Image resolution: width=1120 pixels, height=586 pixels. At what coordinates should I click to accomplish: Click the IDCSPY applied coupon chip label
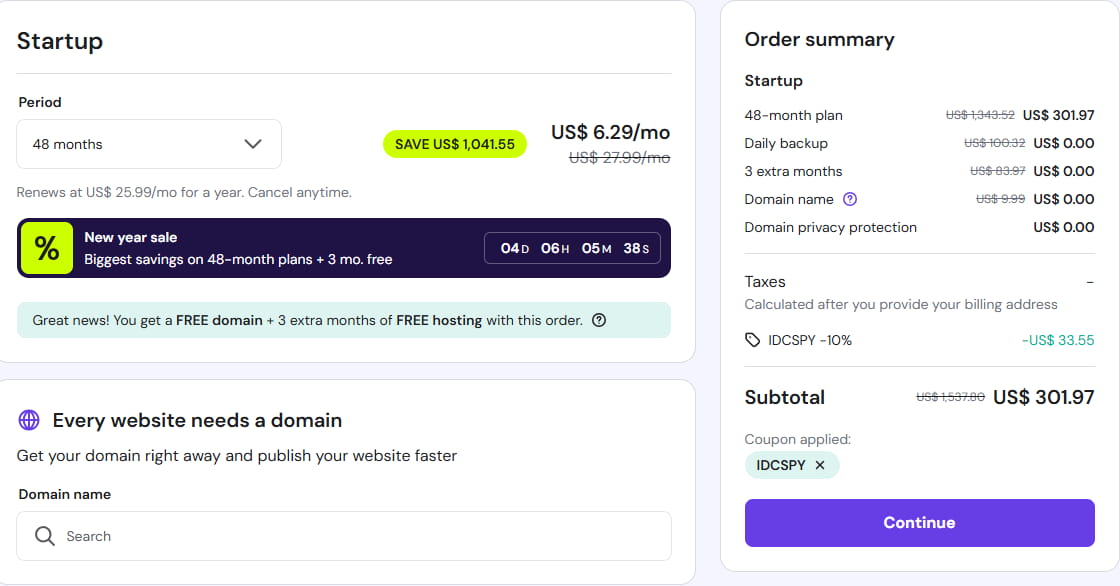779,465
